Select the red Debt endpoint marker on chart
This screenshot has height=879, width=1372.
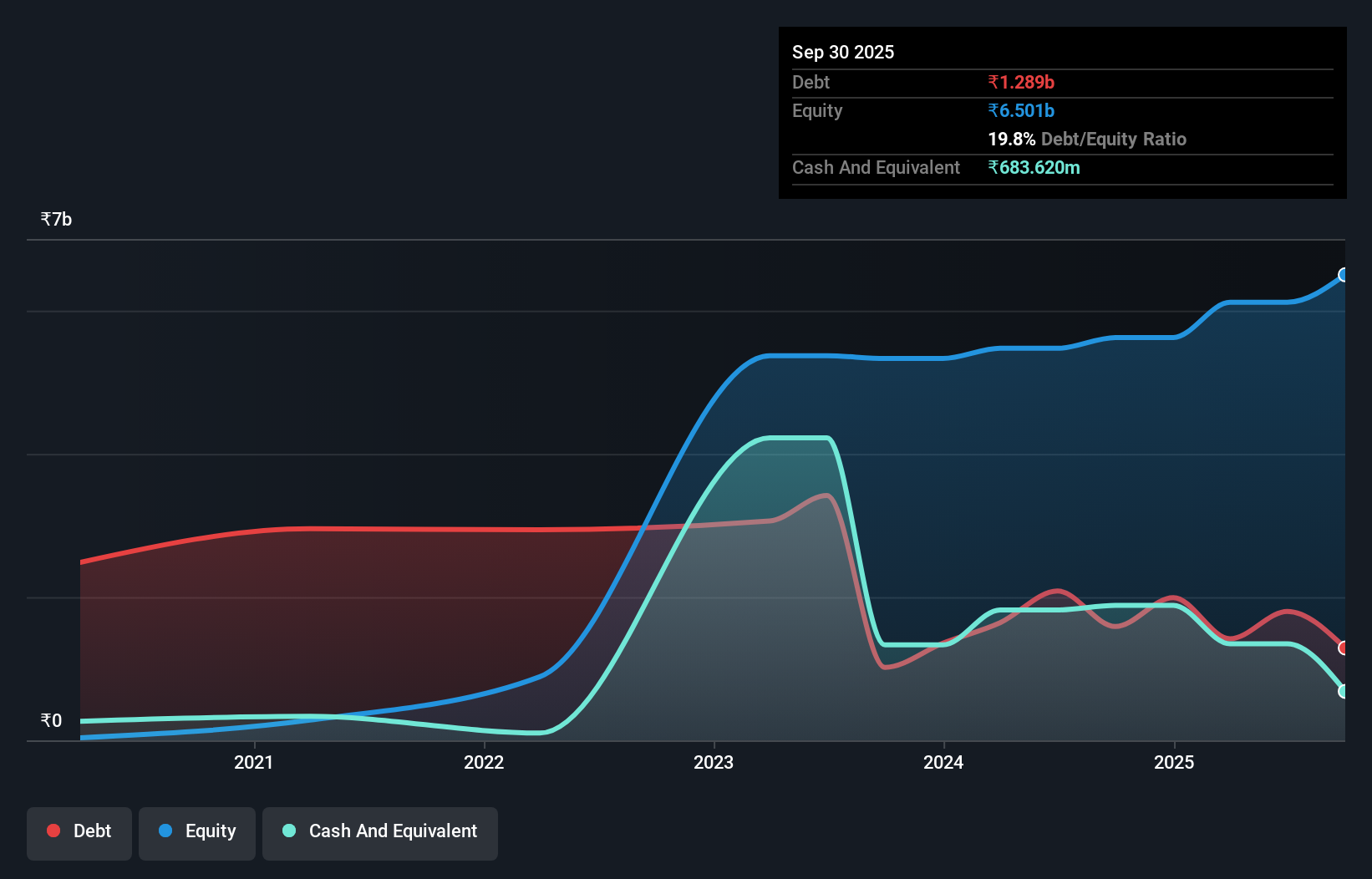tap(1344, 648)
